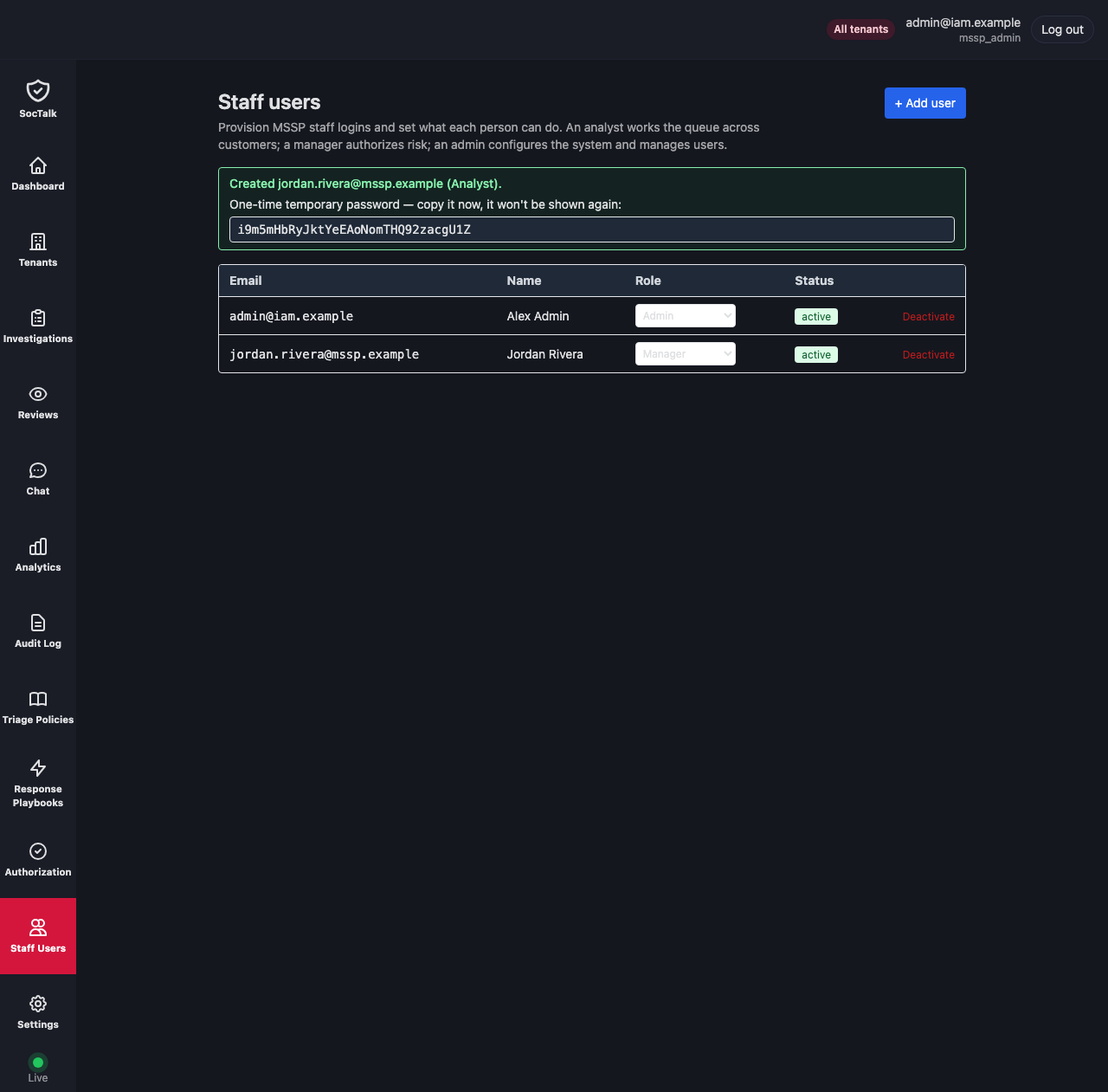1108x1092 pixels.
Task: Open the Reviews eye icon
Action: click(38, 394)
